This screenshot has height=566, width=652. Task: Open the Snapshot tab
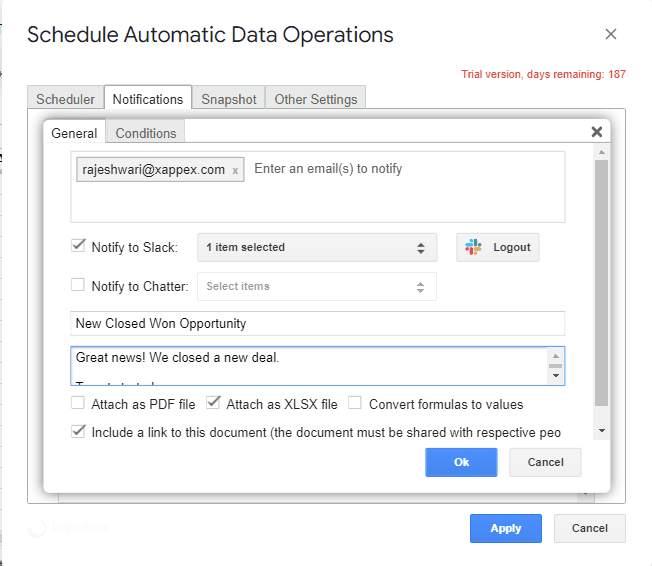click(x=229, y=99)
